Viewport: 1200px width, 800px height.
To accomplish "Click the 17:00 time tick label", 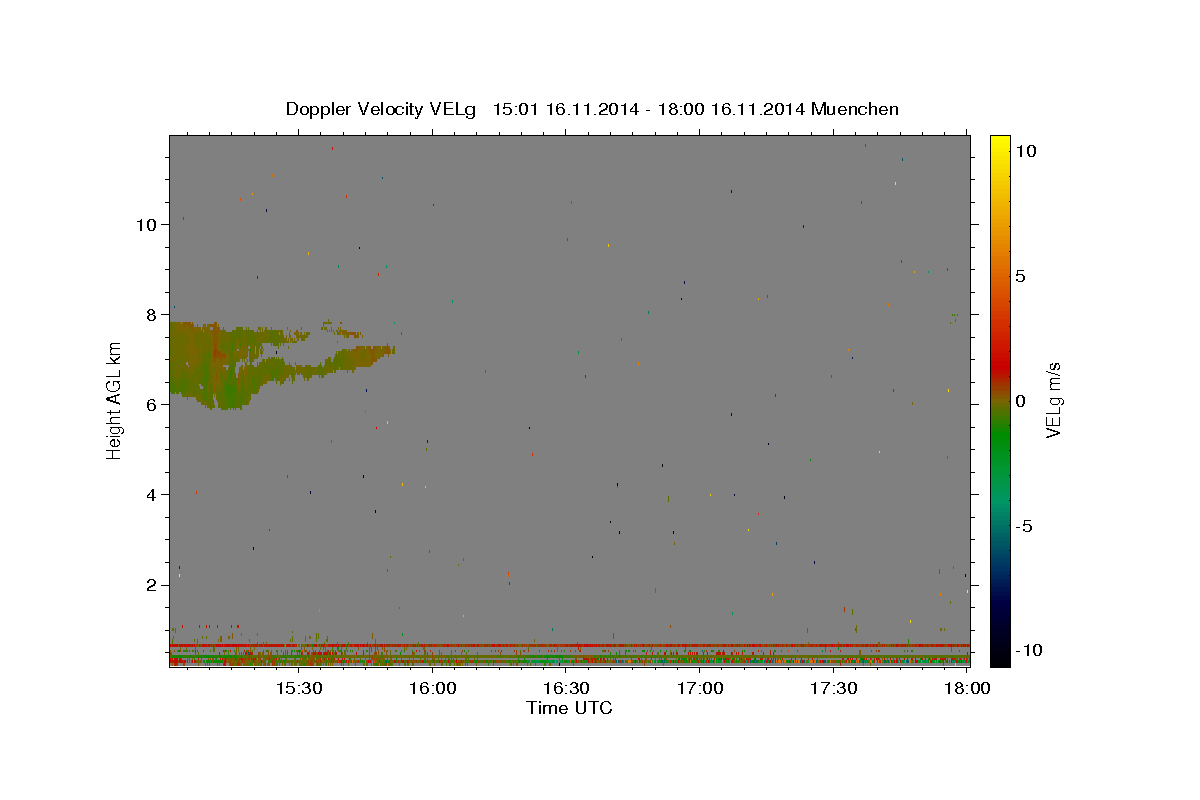I will (701, 688).
